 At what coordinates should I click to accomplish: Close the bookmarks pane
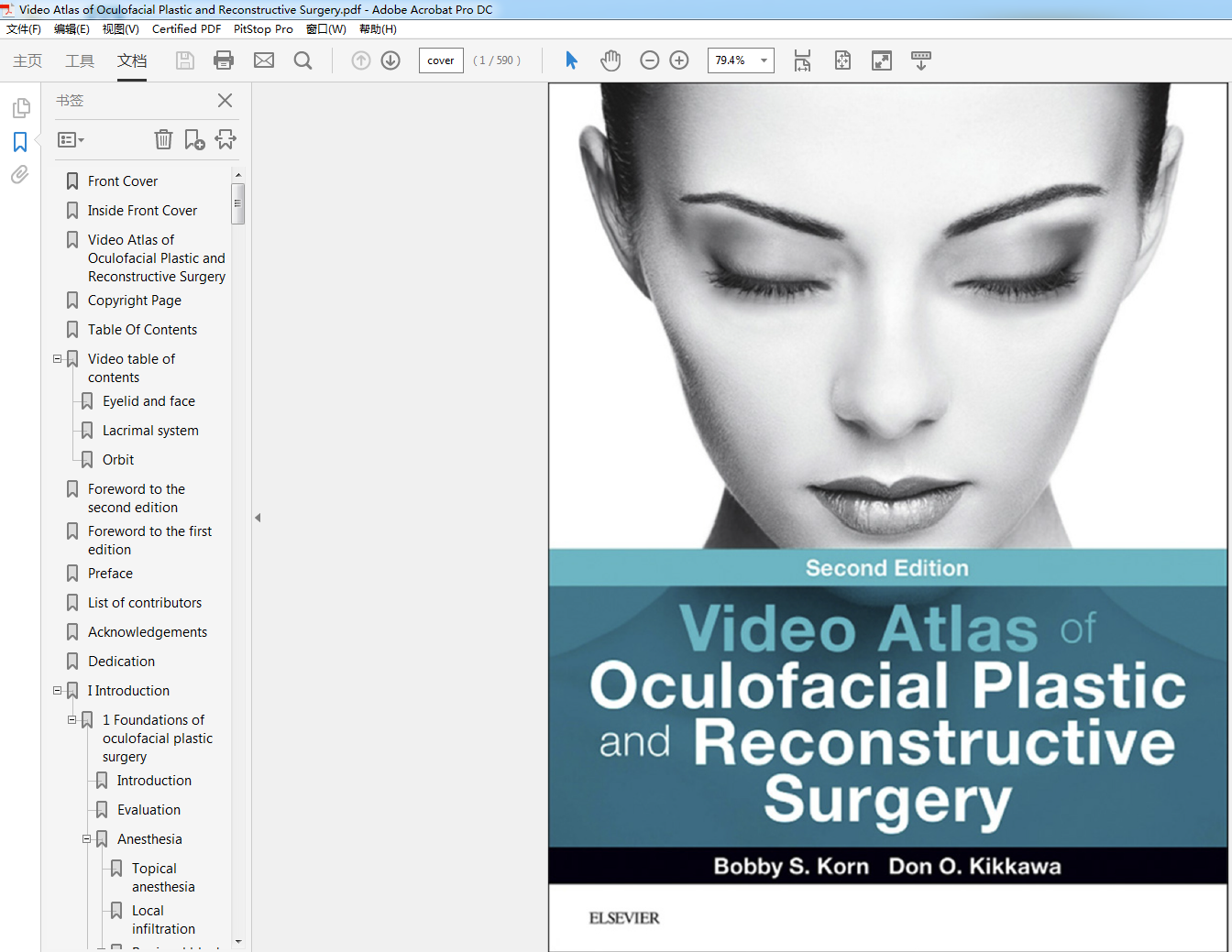point(225,100)
